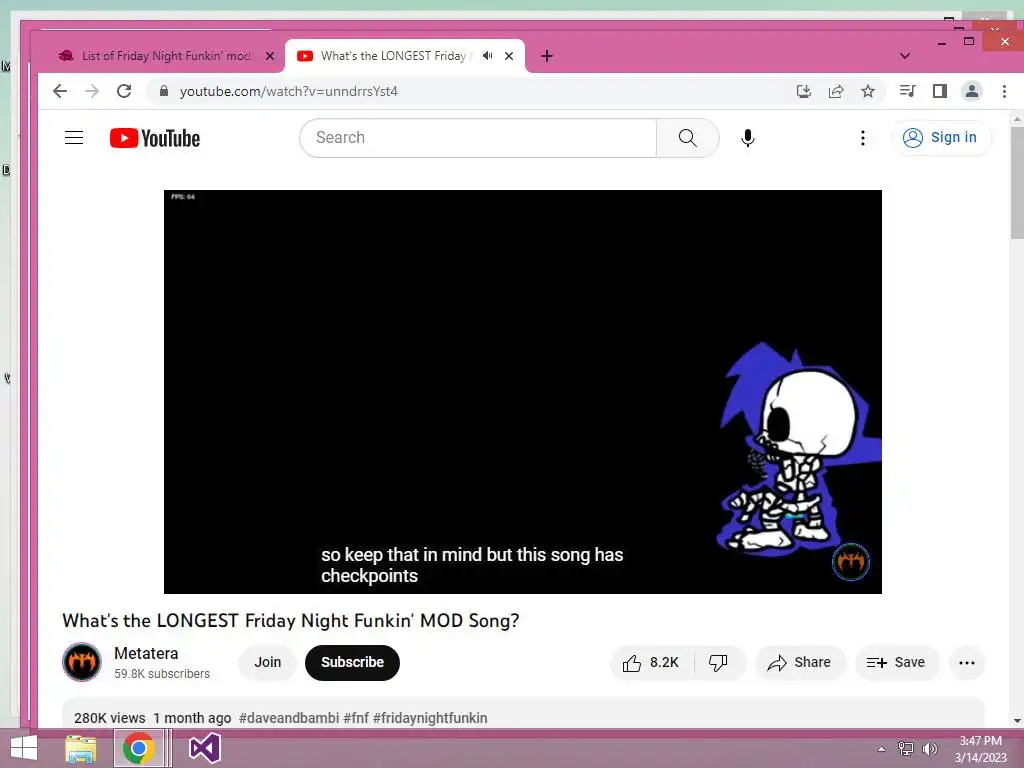
Task: Click the 59.8K subscribers text
Action: [x=162, y=674]
